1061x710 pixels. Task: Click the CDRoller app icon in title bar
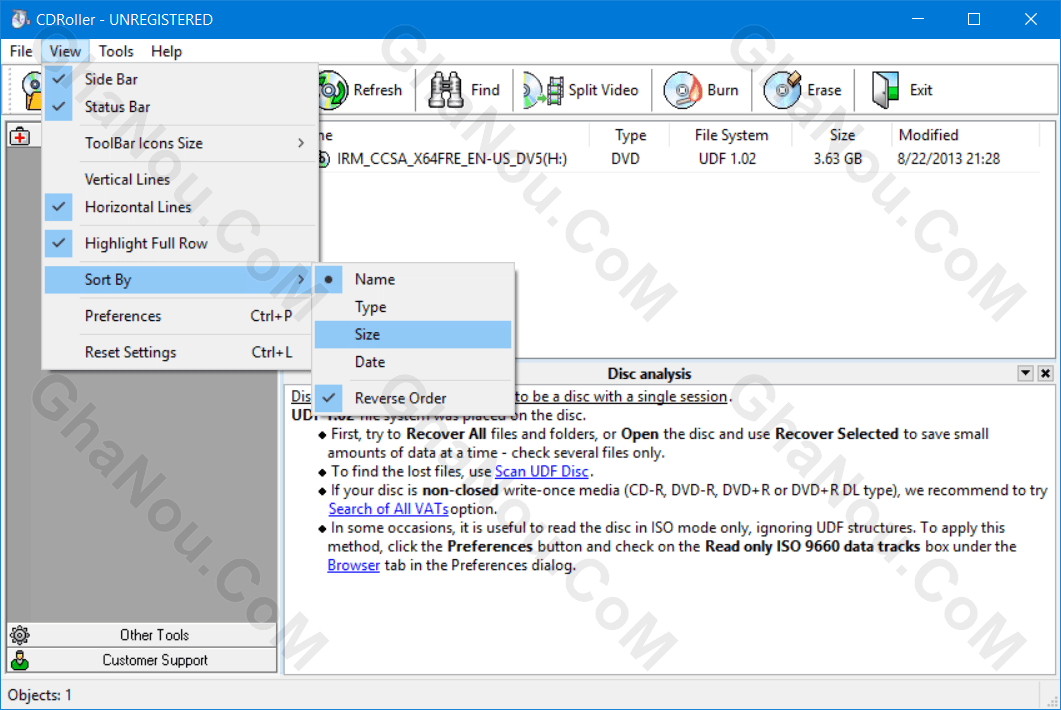click(x=19, y=19)
